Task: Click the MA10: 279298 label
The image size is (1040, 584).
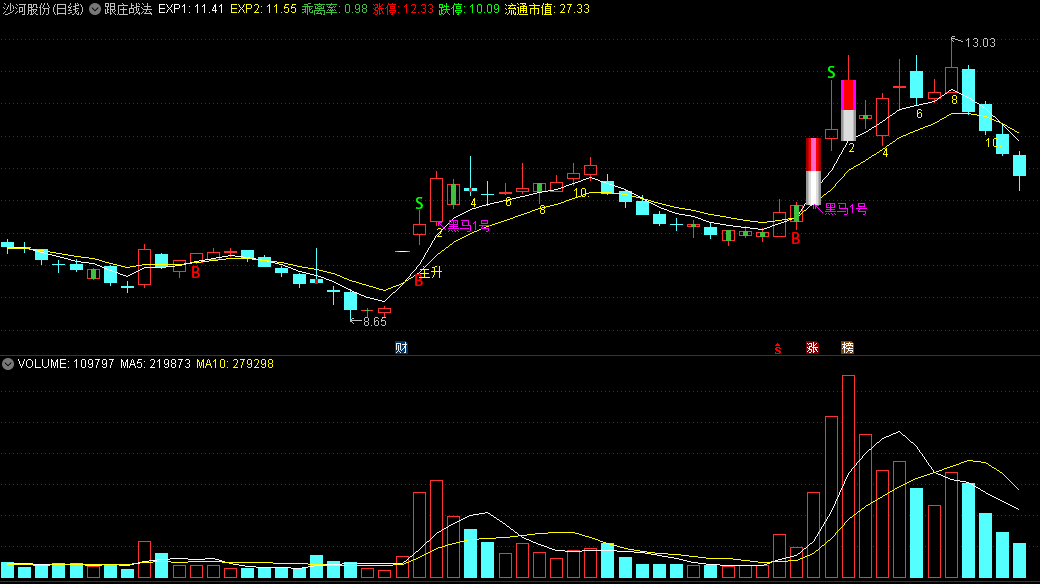Action: [x=235, y=364]
